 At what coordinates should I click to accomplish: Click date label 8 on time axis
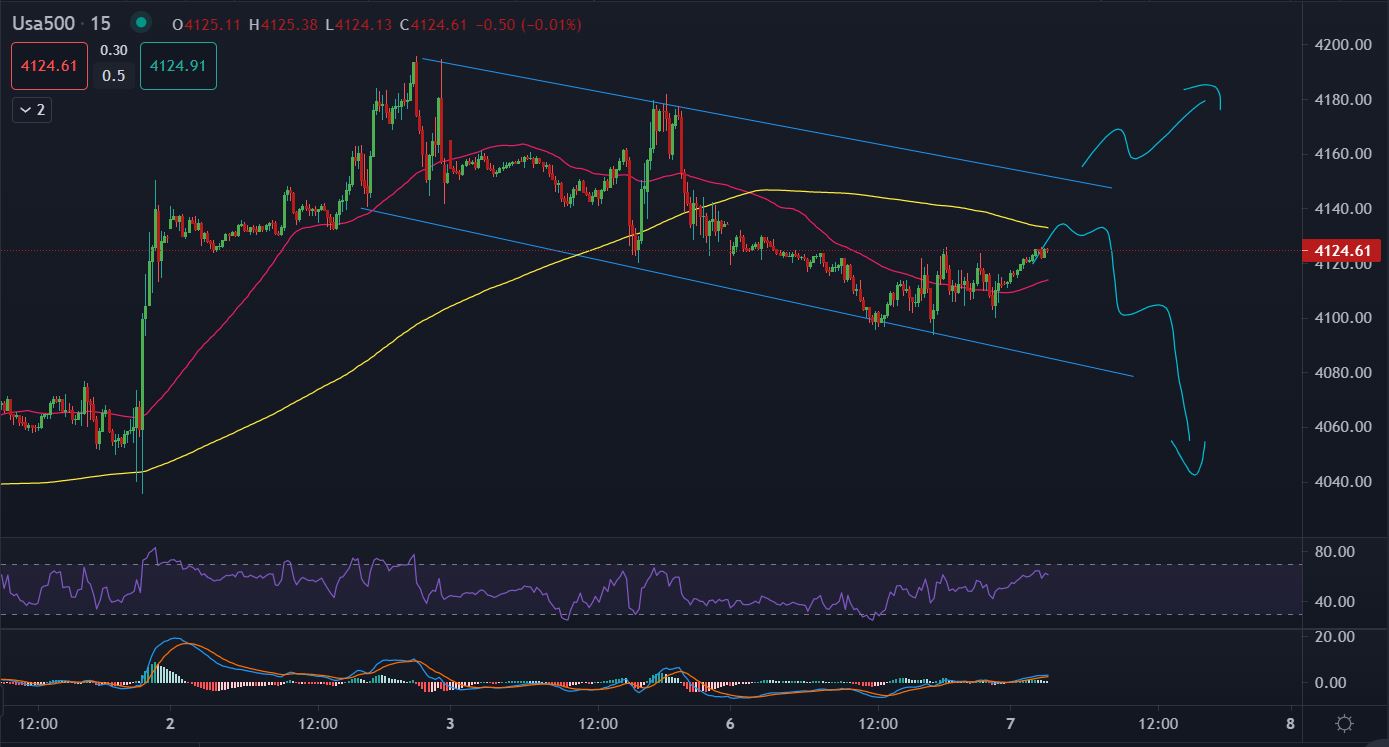click(x=1291, y=723)
